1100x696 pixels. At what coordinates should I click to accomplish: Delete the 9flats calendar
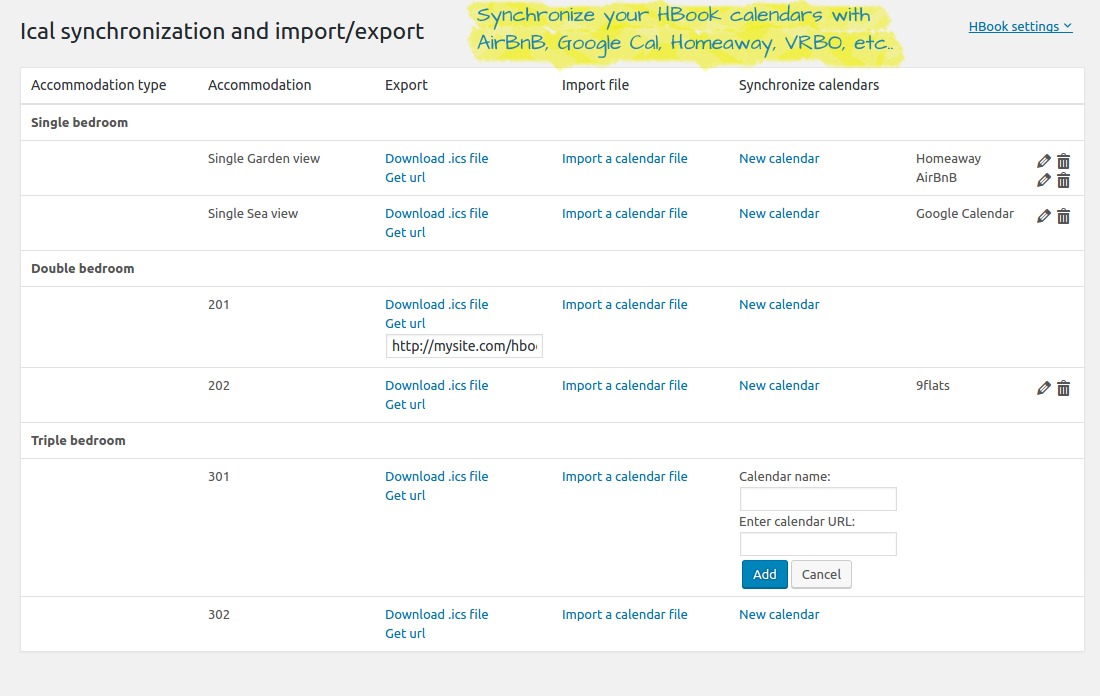click(x=1064, y=388)
